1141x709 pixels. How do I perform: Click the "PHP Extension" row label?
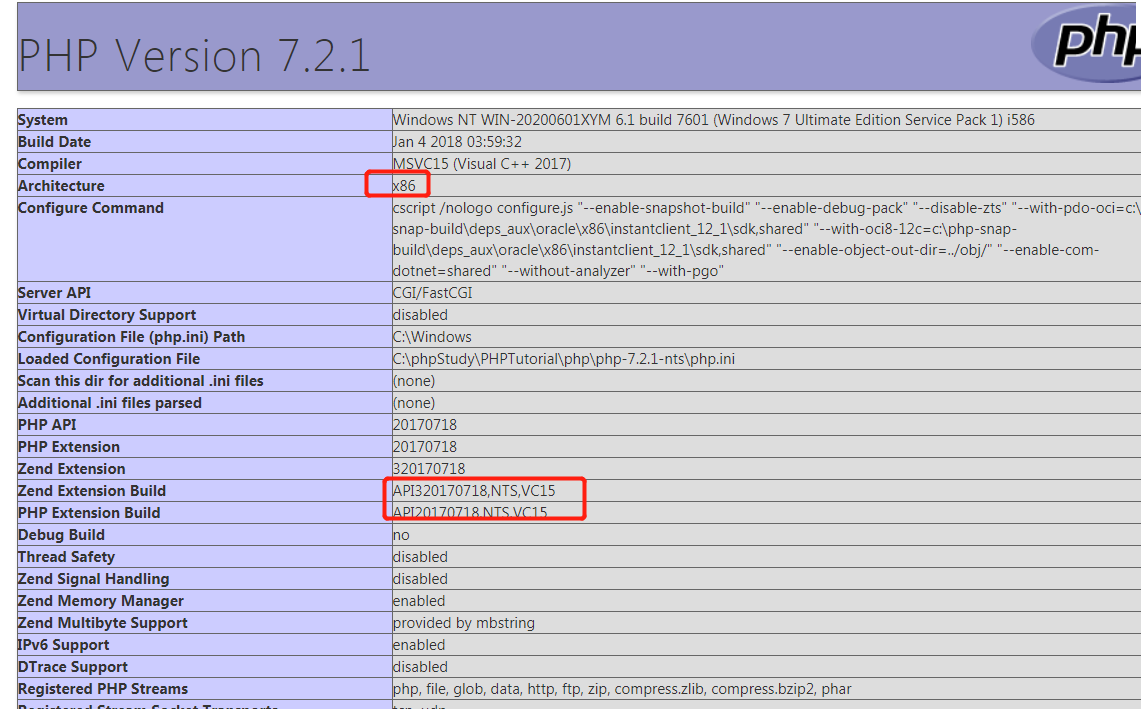[69, 447]
